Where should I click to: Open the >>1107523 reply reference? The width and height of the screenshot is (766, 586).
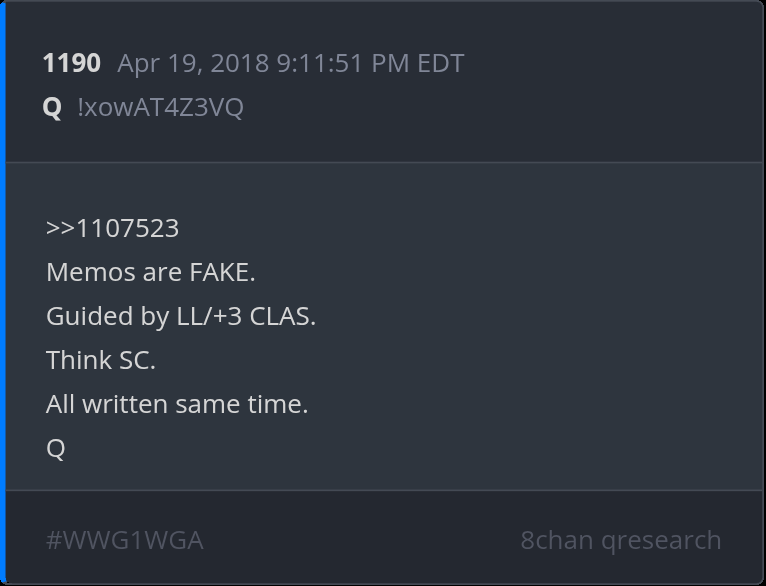[112, 228]
